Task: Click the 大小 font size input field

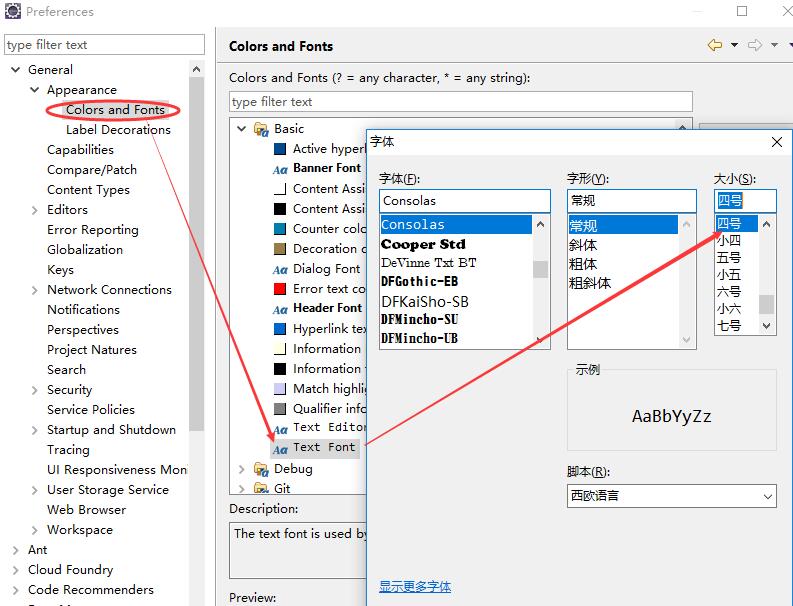Action: (x=745, y=201)
